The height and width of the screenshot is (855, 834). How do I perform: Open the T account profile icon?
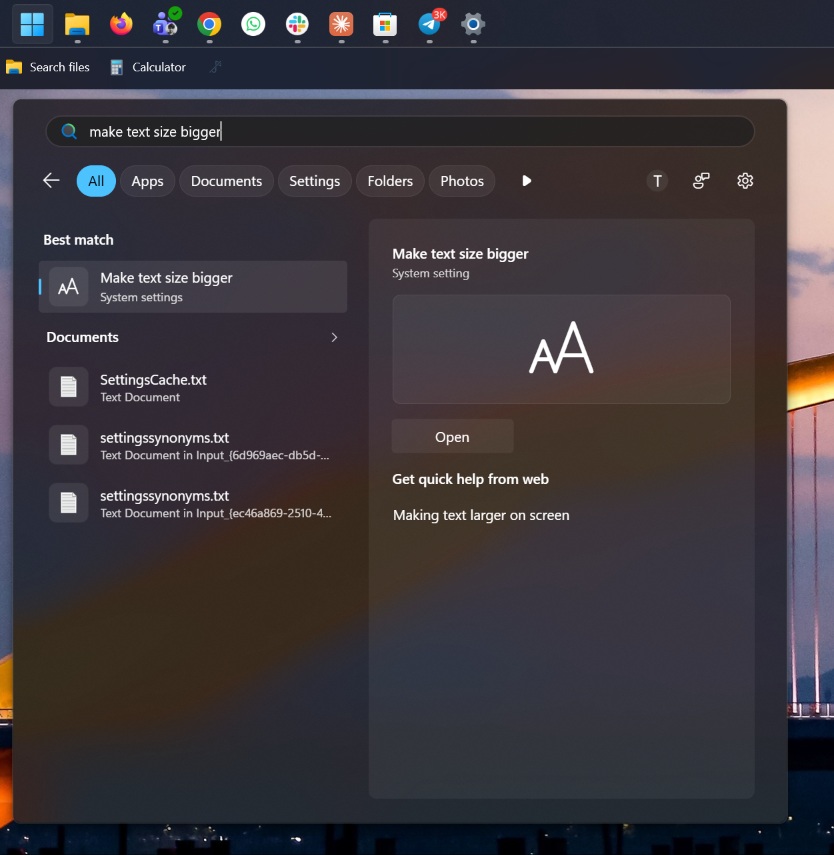[x=657, y=180]
